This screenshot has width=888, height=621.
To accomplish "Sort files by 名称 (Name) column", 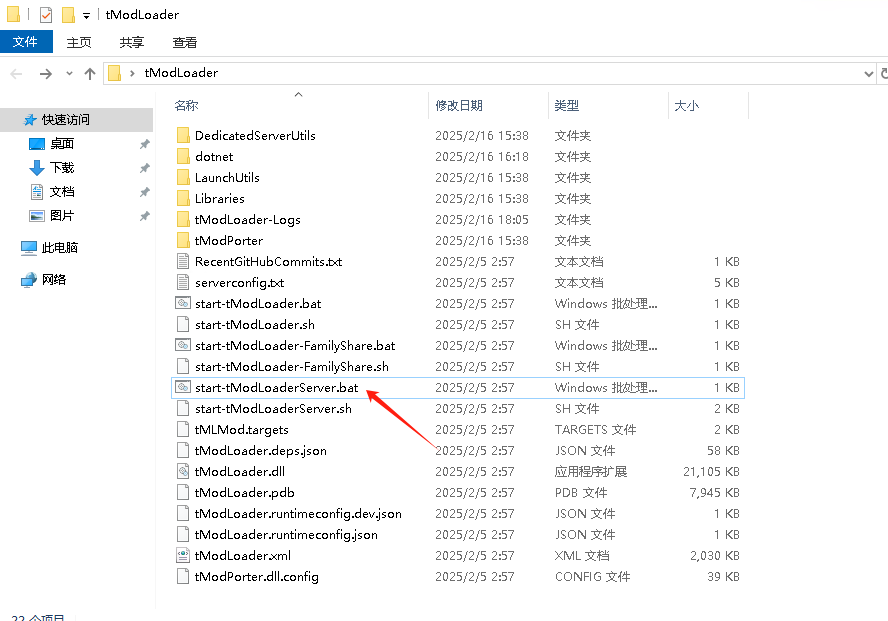I will pos(186,105).
